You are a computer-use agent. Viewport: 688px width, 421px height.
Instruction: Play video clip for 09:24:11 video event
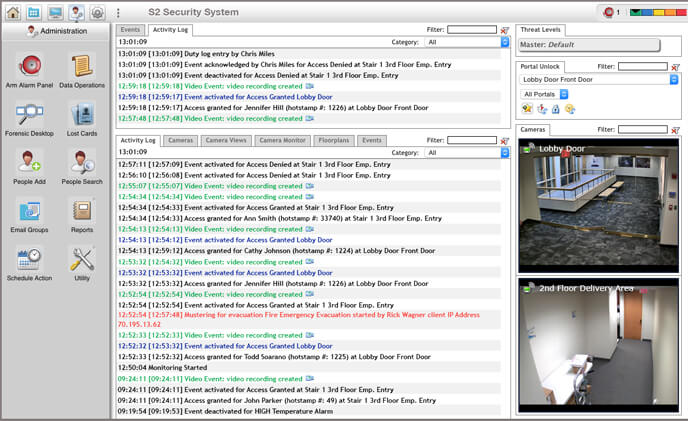pos(310,379)
